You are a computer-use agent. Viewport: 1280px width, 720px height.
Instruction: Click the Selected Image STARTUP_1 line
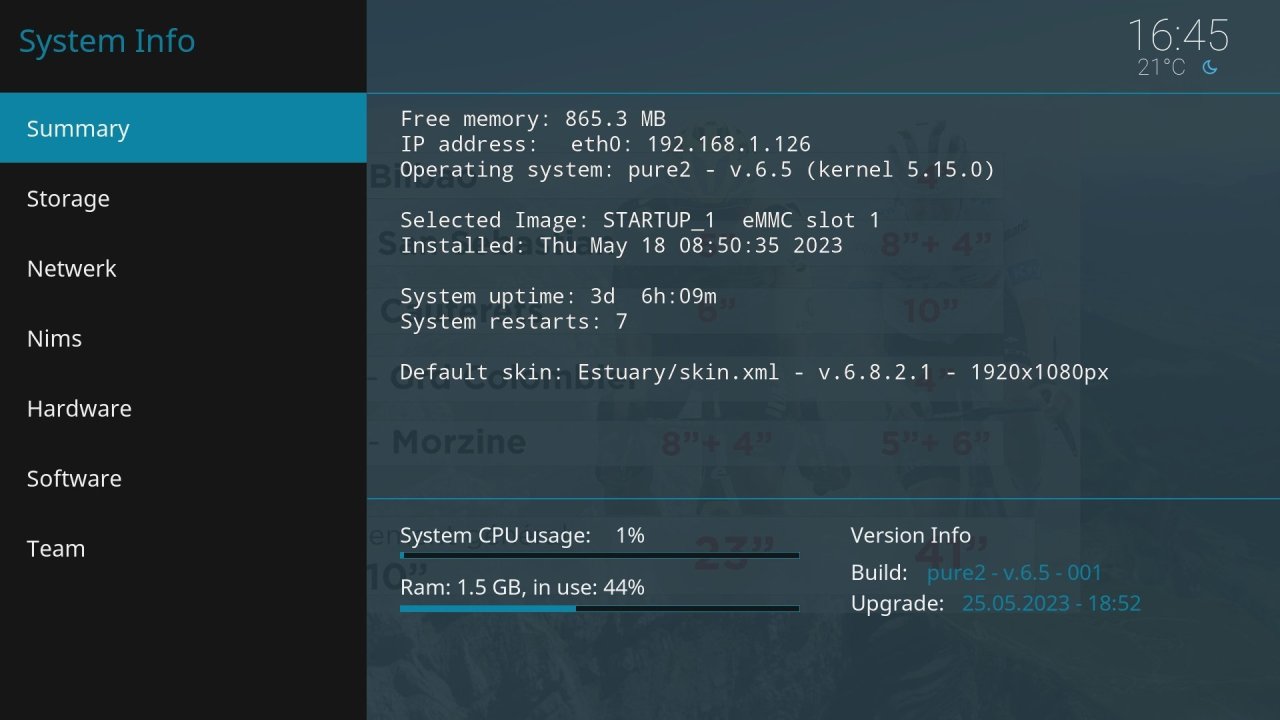640,220
